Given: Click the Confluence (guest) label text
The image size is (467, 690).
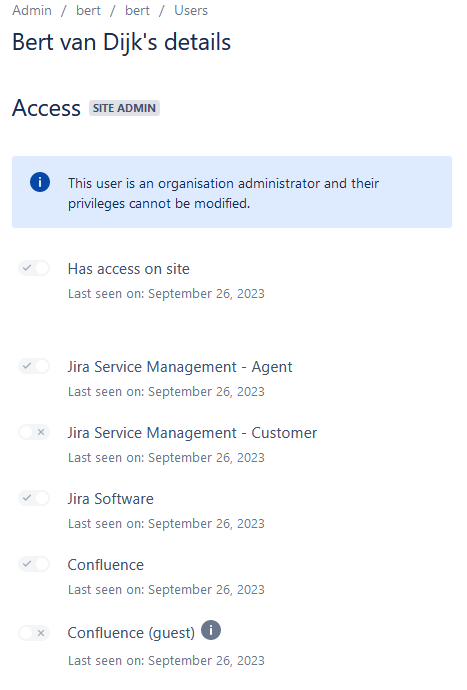Looking at the screenshot, I should click(131, 633).
